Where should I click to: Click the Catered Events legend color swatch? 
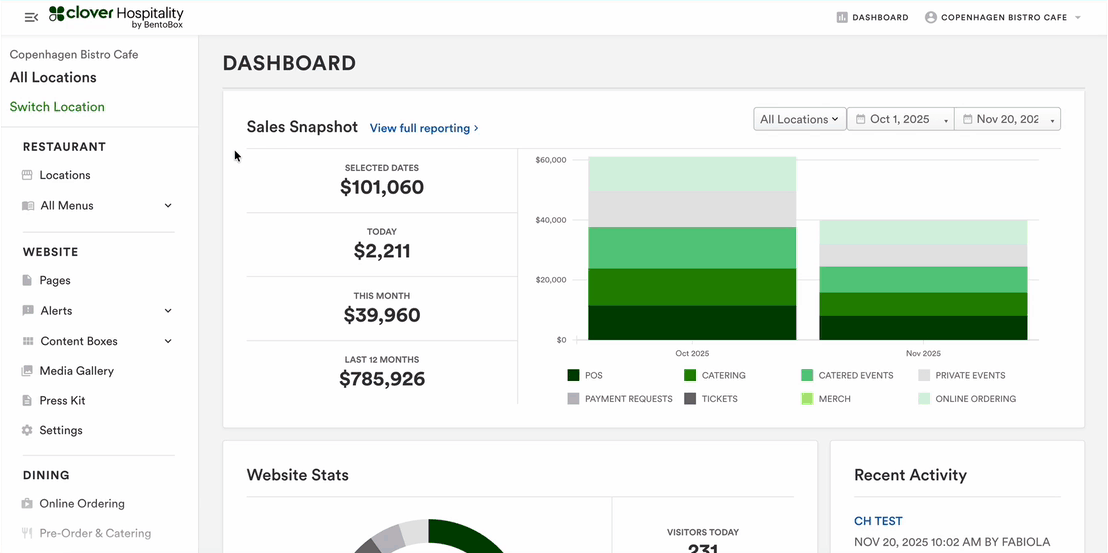pyautogui.click(x=807, y=376)
